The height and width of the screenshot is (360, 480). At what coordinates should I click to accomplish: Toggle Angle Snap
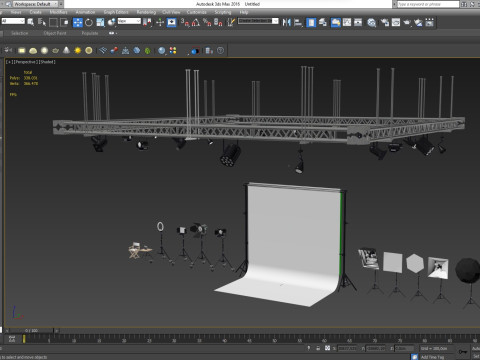196,22
